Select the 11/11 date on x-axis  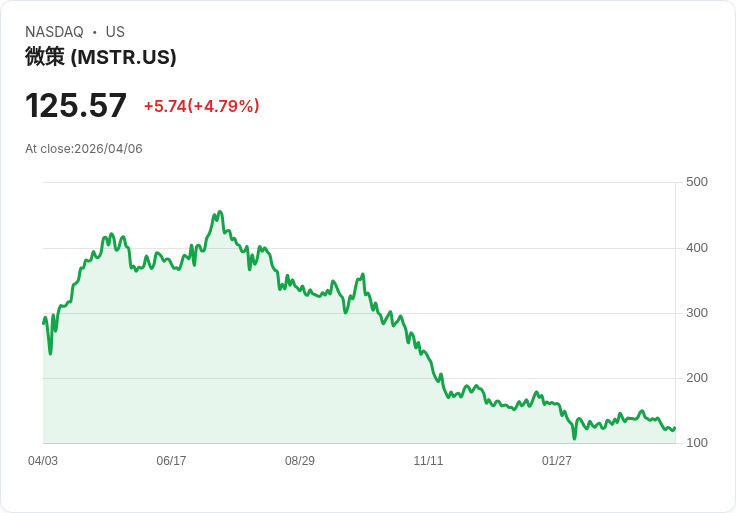pyautogui.click(x=428, y=461)
